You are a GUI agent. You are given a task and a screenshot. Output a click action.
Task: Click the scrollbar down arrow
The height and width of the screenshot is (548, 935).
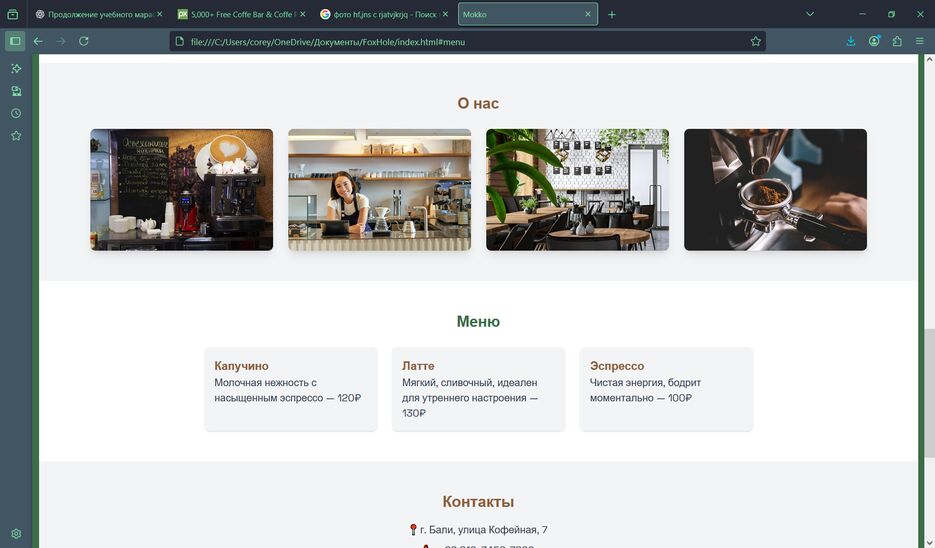click(x=929, y=543)
